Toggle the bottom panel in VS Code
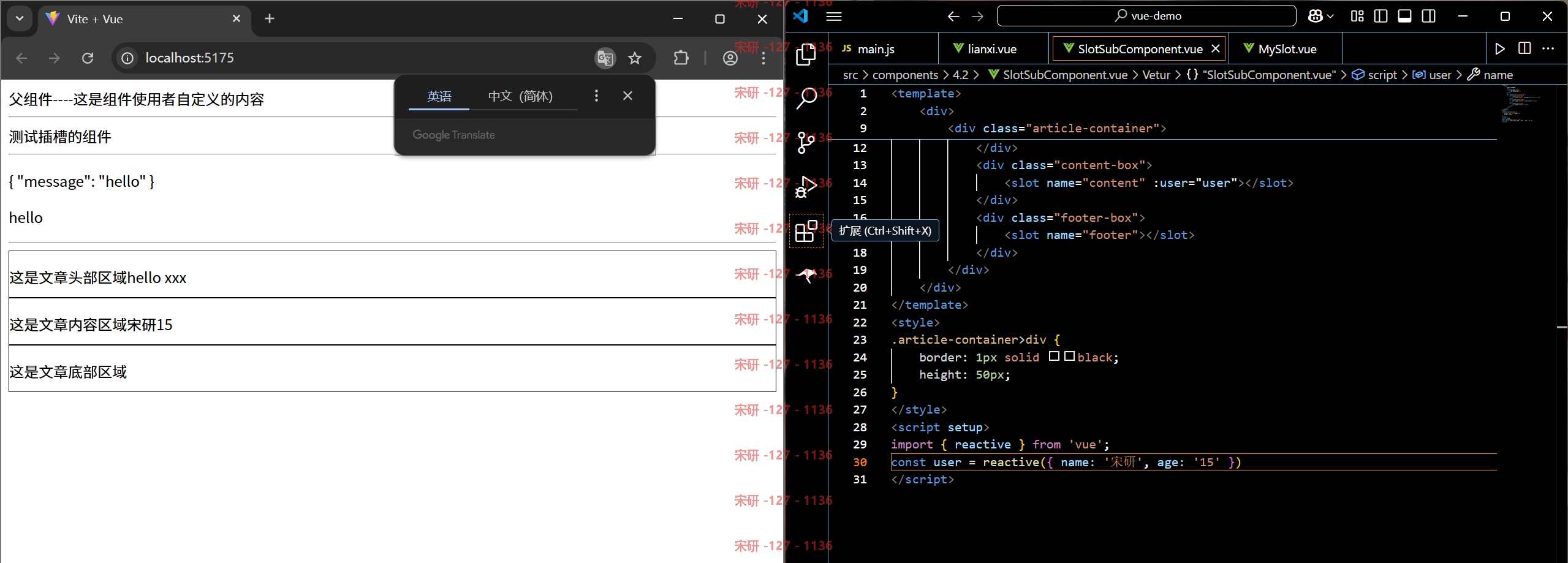This screenshot has height=563, width=1568. [x=1404, y=17]
